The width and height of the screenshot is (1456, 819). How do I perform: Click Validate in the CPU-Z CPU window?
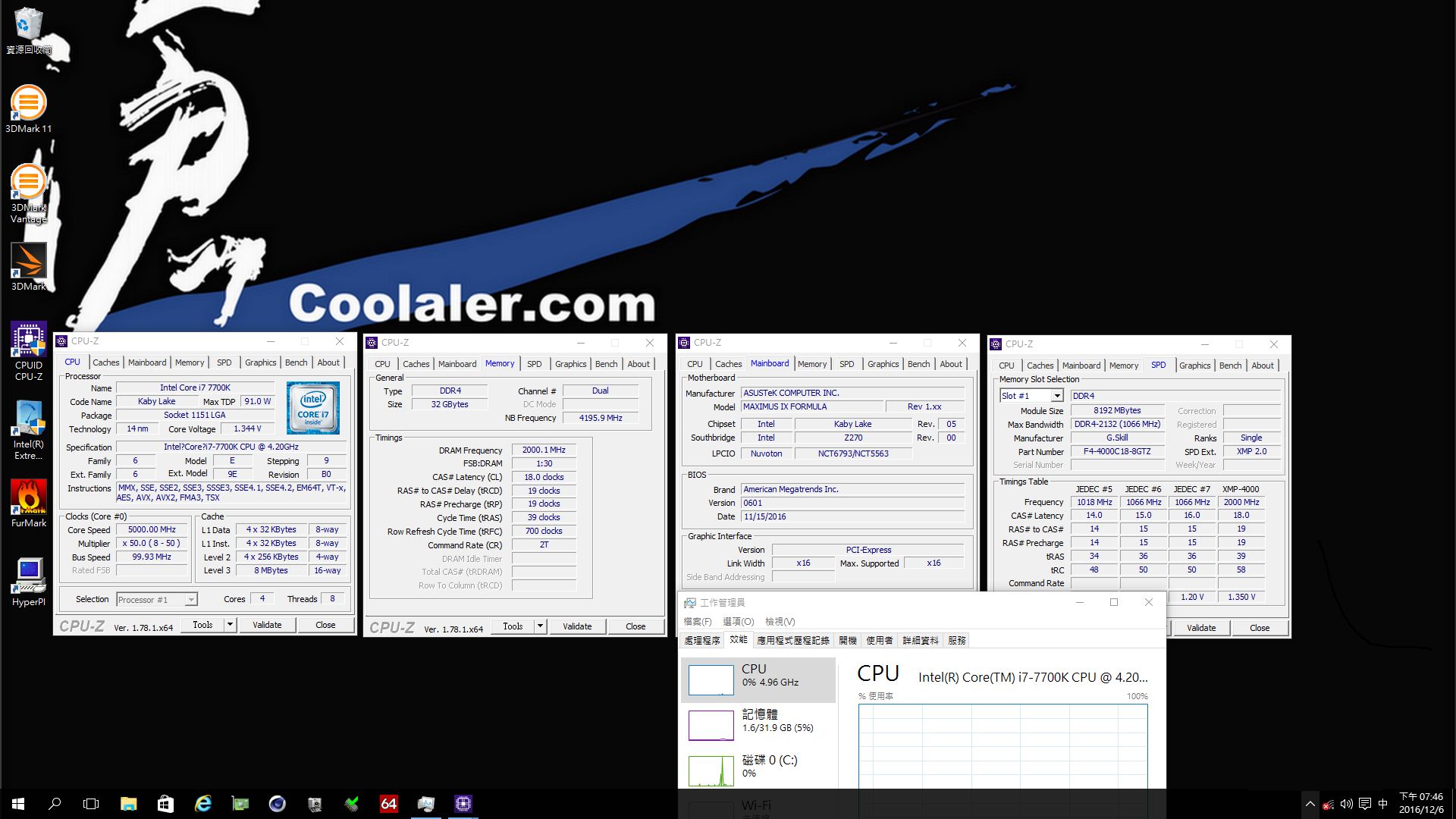[x=267, y=625]
